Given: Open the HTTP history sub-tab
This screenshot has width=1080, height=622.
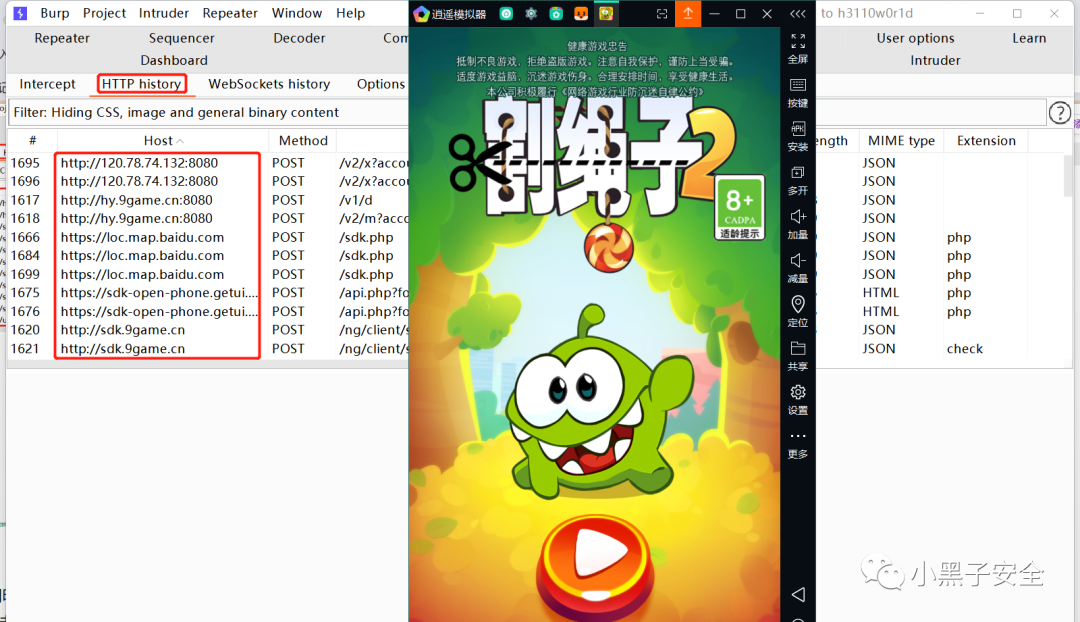Looking at the screenshot, I should (x=141, y=84).
